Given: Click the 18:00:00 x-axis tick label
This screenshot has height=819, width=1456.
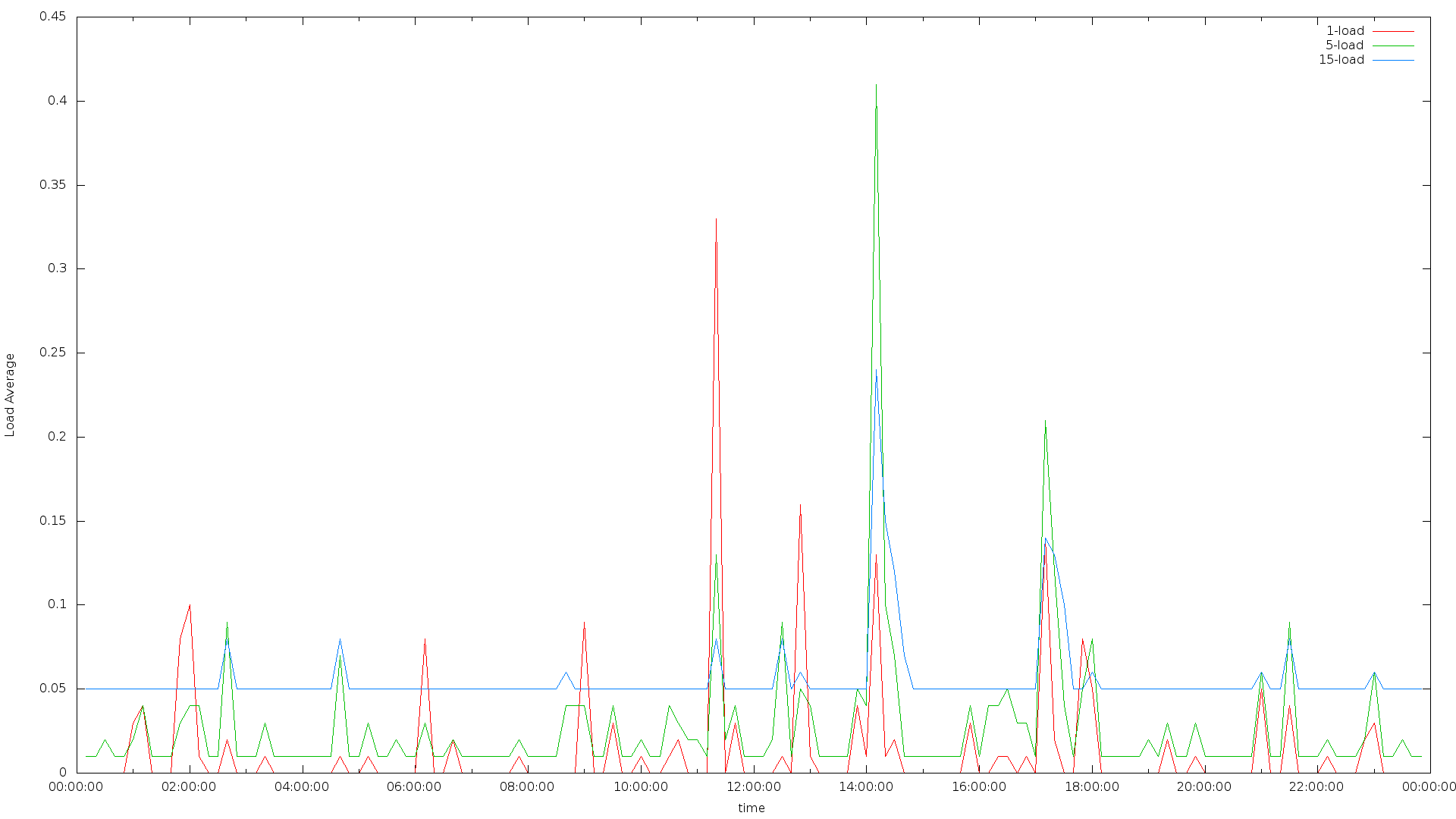Looking at the screenshot, I should [x=1091, y=787].
